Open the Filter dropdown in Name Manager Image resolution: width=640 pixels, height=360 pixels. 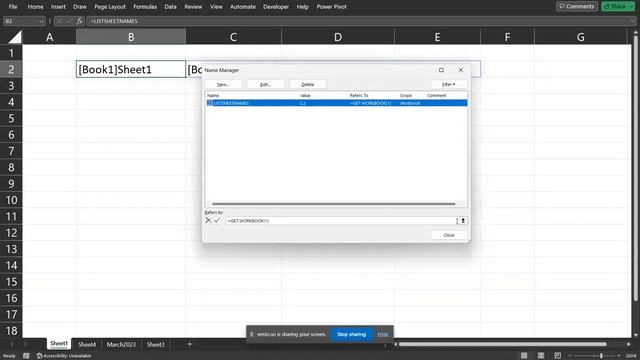[449, 84]
